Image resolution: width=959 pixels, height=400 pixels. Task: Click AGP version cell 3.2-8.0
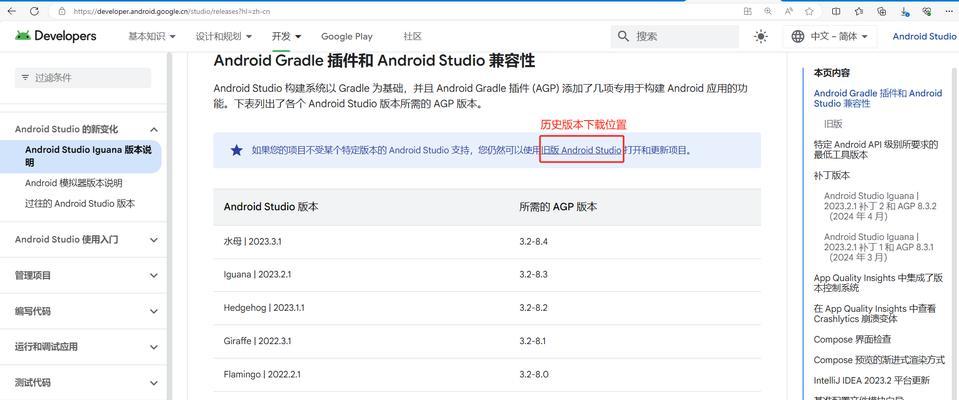pos(533,374)
